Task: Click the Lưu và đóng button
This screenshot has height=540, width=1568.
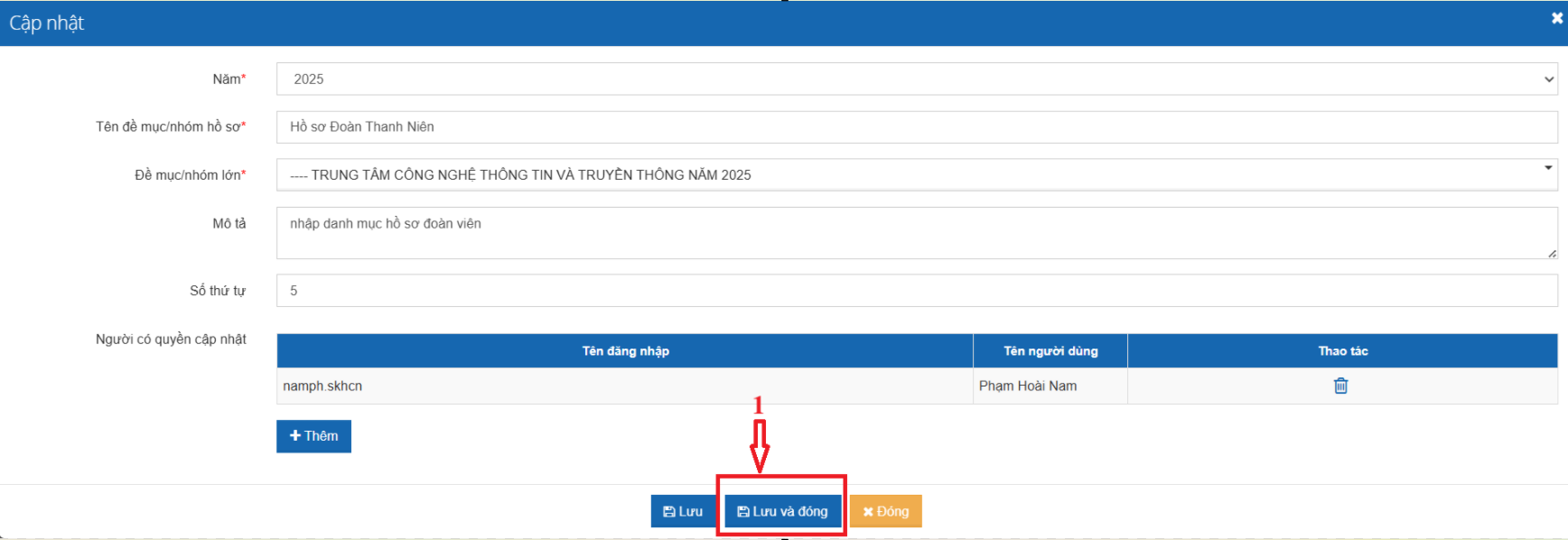Action: coord(782,511)
